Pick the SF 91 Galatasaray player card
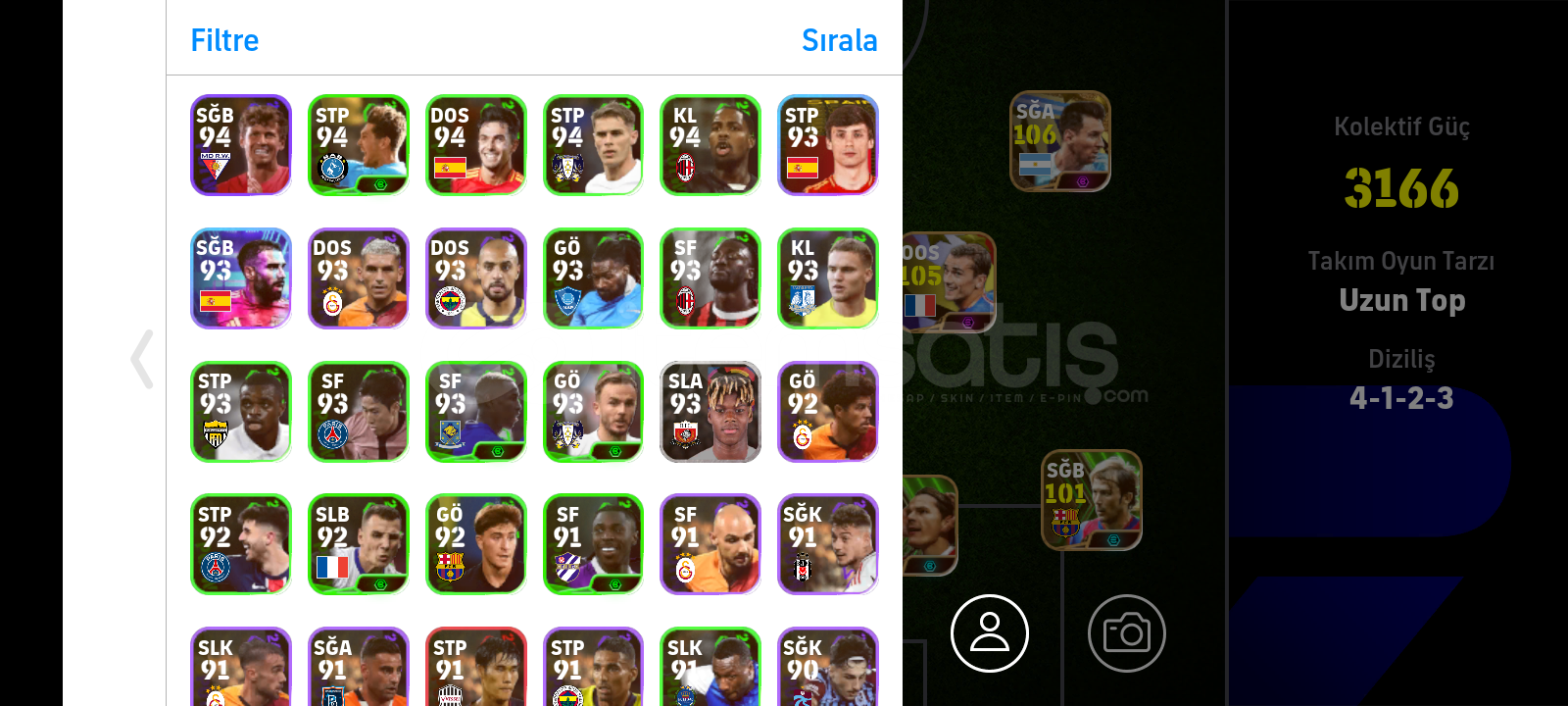Viewport: 1568px width, 706px height. [710, 544]
